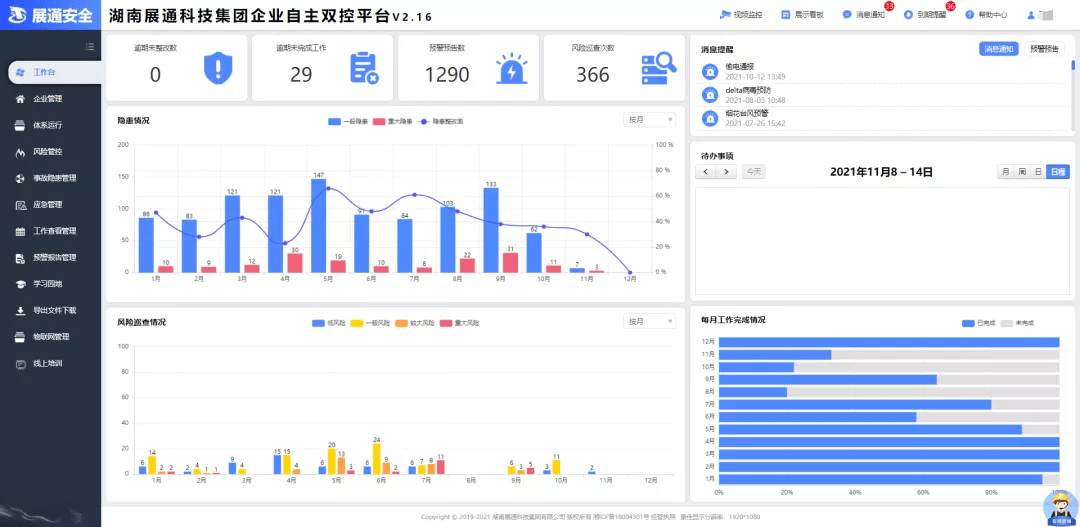Viewport: 1080px width, 527px height.
Task: Click the 已完成 legend color swatch
Action: point(967,324)
